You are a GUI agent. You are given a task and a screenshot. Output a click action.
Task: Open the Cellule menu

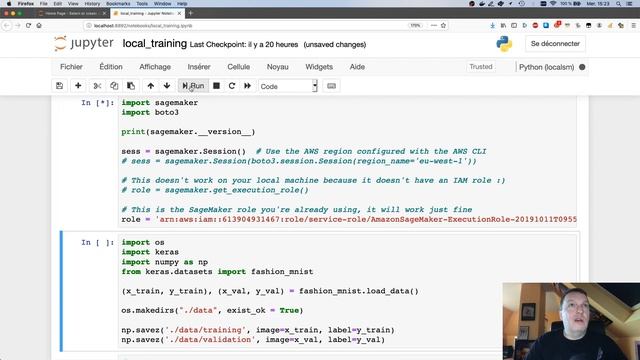click(238, 67)
